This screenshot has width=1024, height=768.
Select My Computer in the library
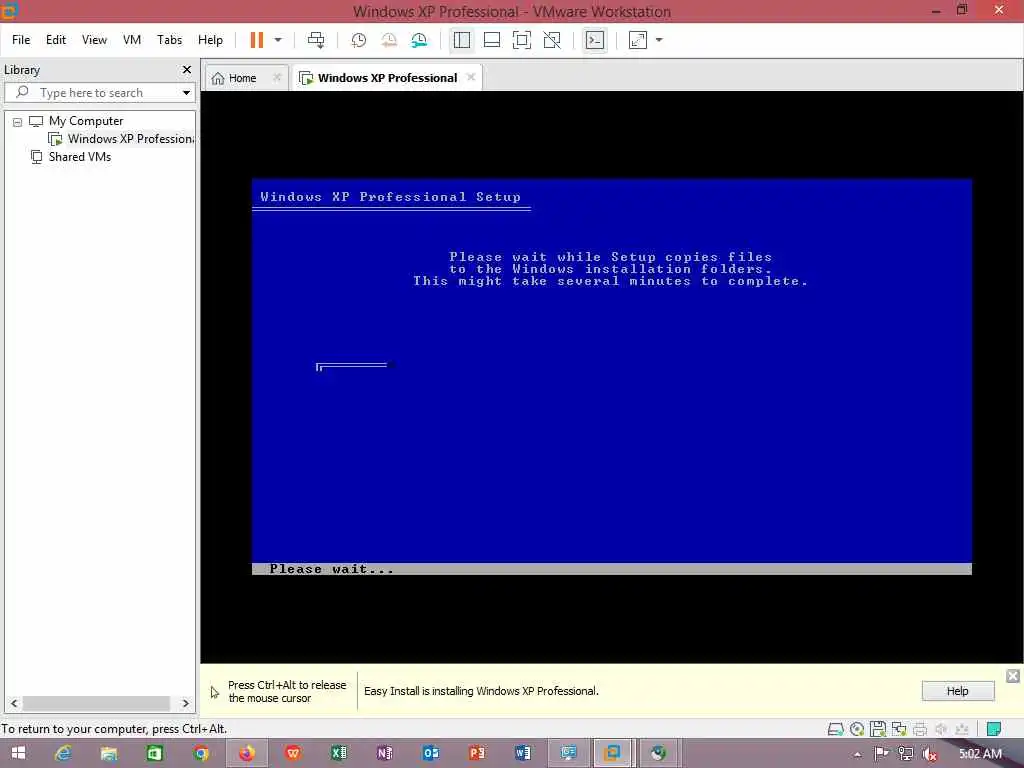(x=86, y=121)
